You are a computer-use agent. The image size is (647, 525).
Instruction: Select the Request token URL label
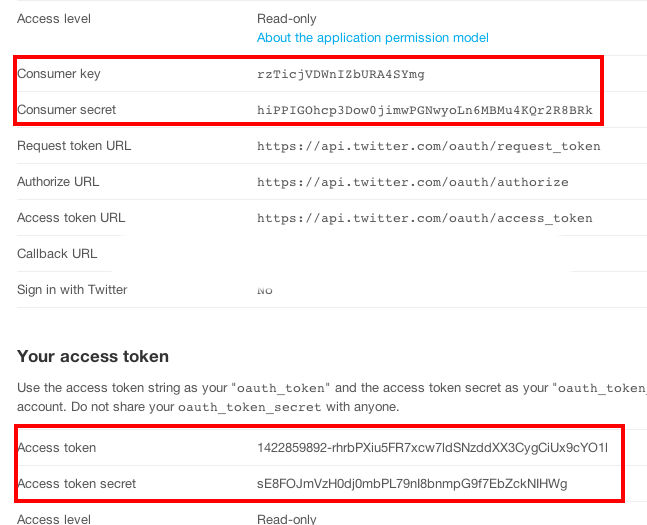pos(74,146)
